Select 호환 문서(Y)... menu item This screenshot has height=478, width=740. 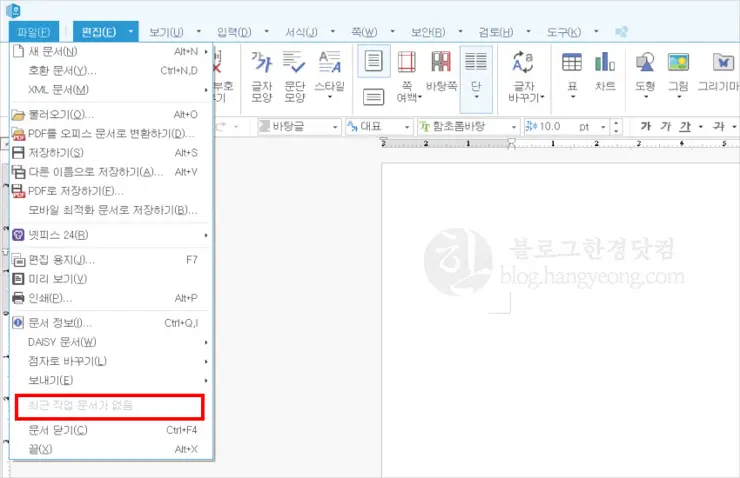coord(111,70)
